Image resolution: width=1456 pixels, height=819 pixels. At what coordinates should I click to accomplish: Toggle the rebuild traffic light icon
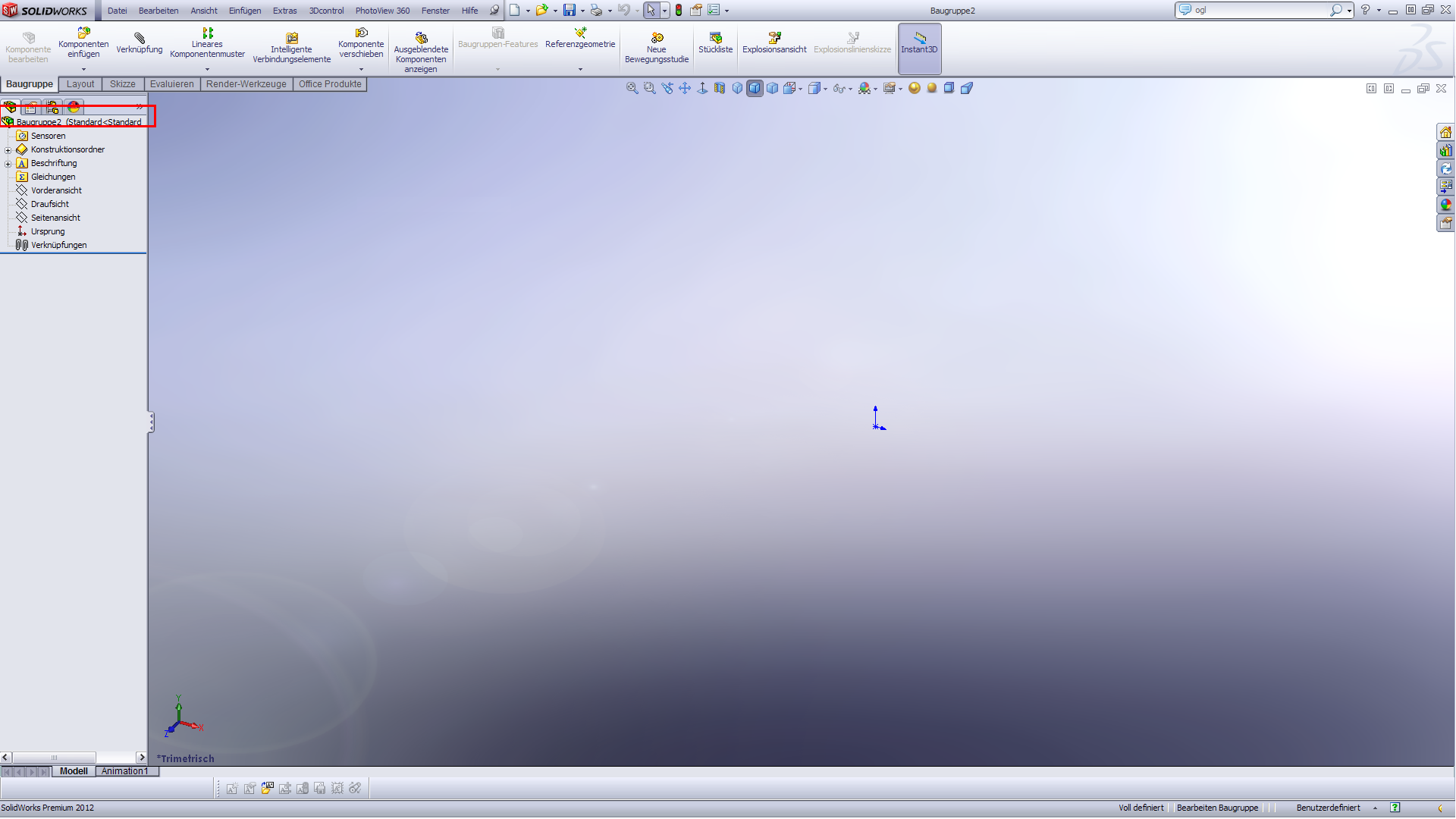click(x=679, y=11)
